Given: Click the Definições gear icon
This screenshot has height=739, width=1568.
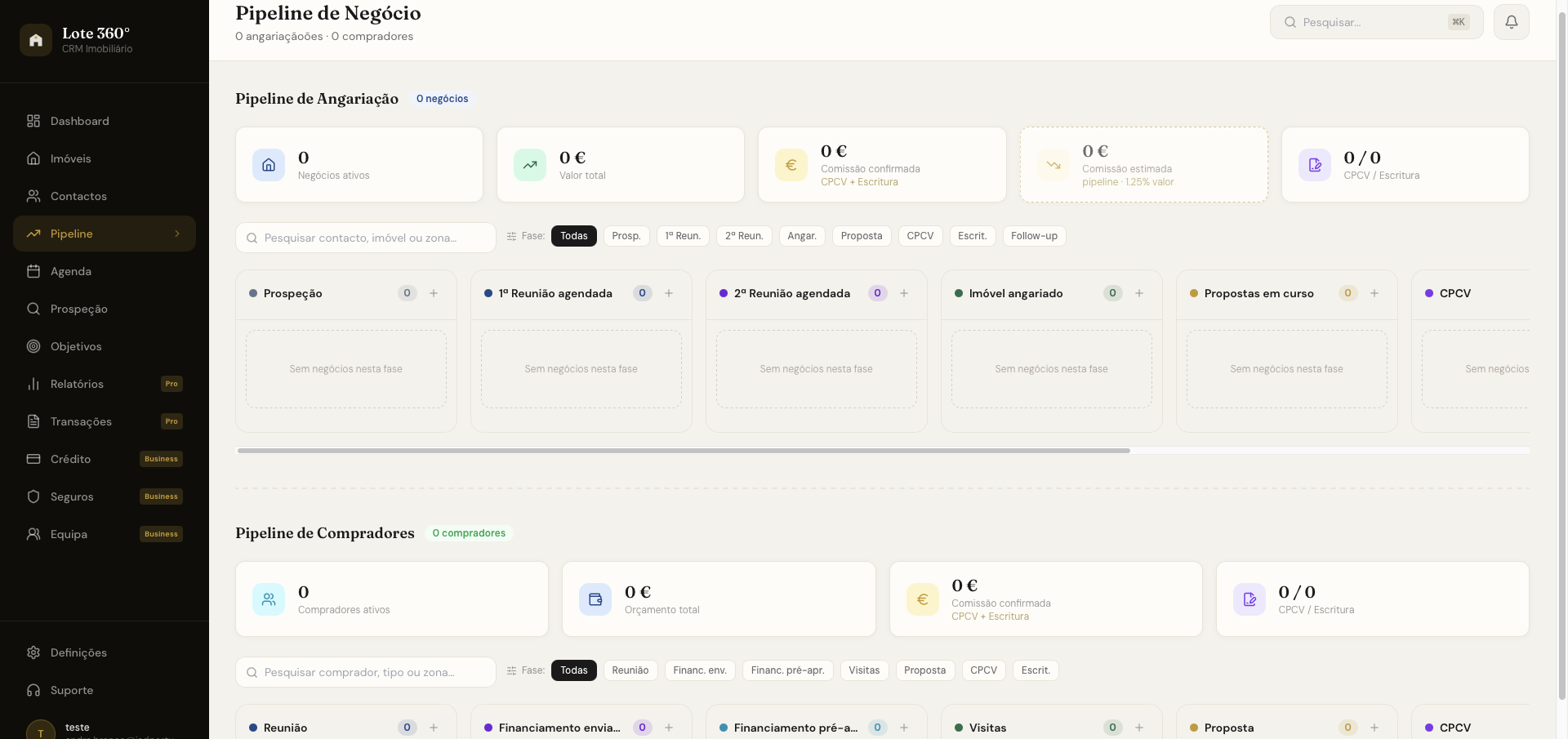Looking at the screenshot, I should [x=33, y=652].
